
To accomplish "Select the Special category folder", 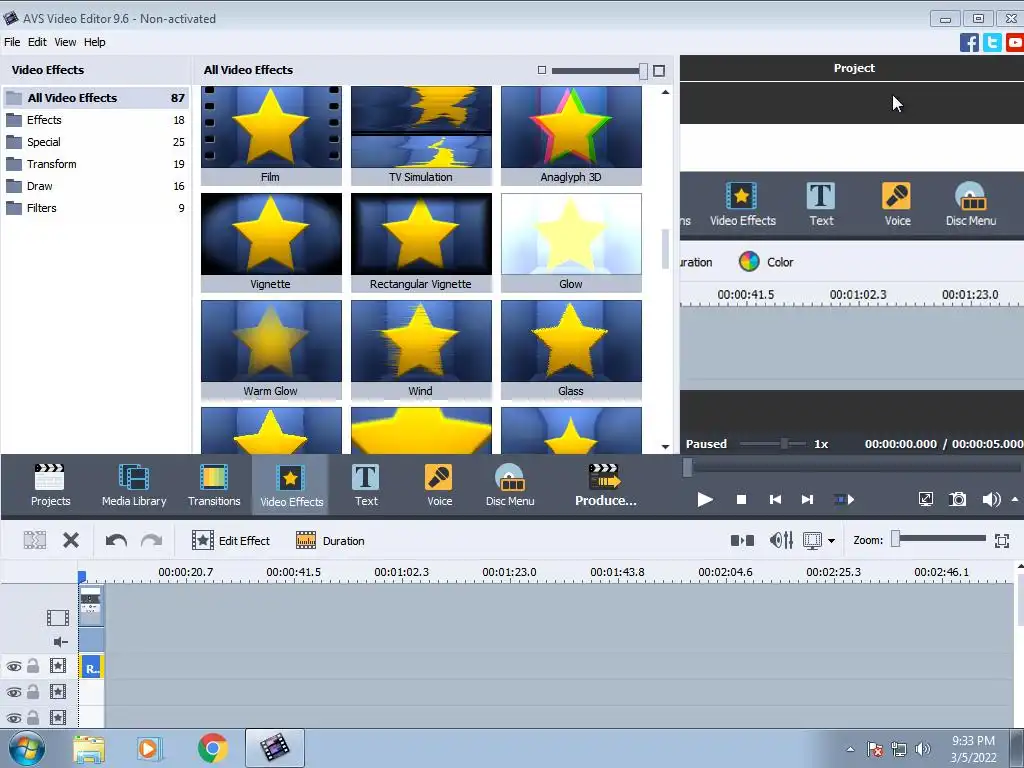I will 95,142.
